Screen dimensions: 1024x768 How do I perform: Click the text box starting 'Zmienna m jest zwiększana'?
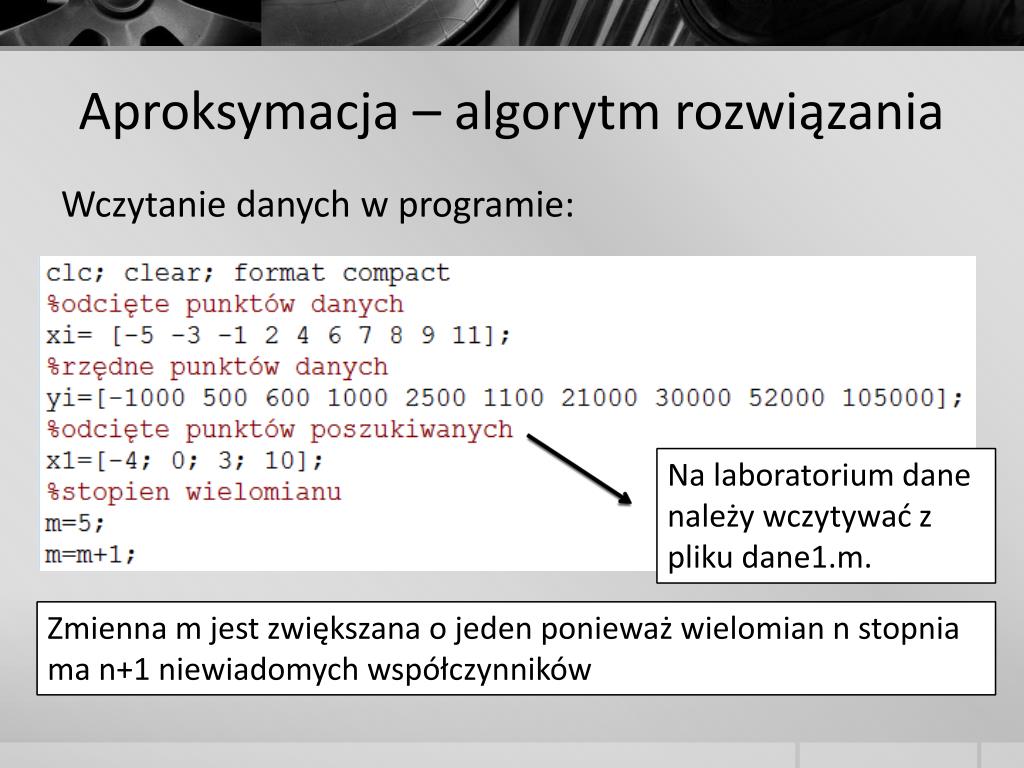516,648
